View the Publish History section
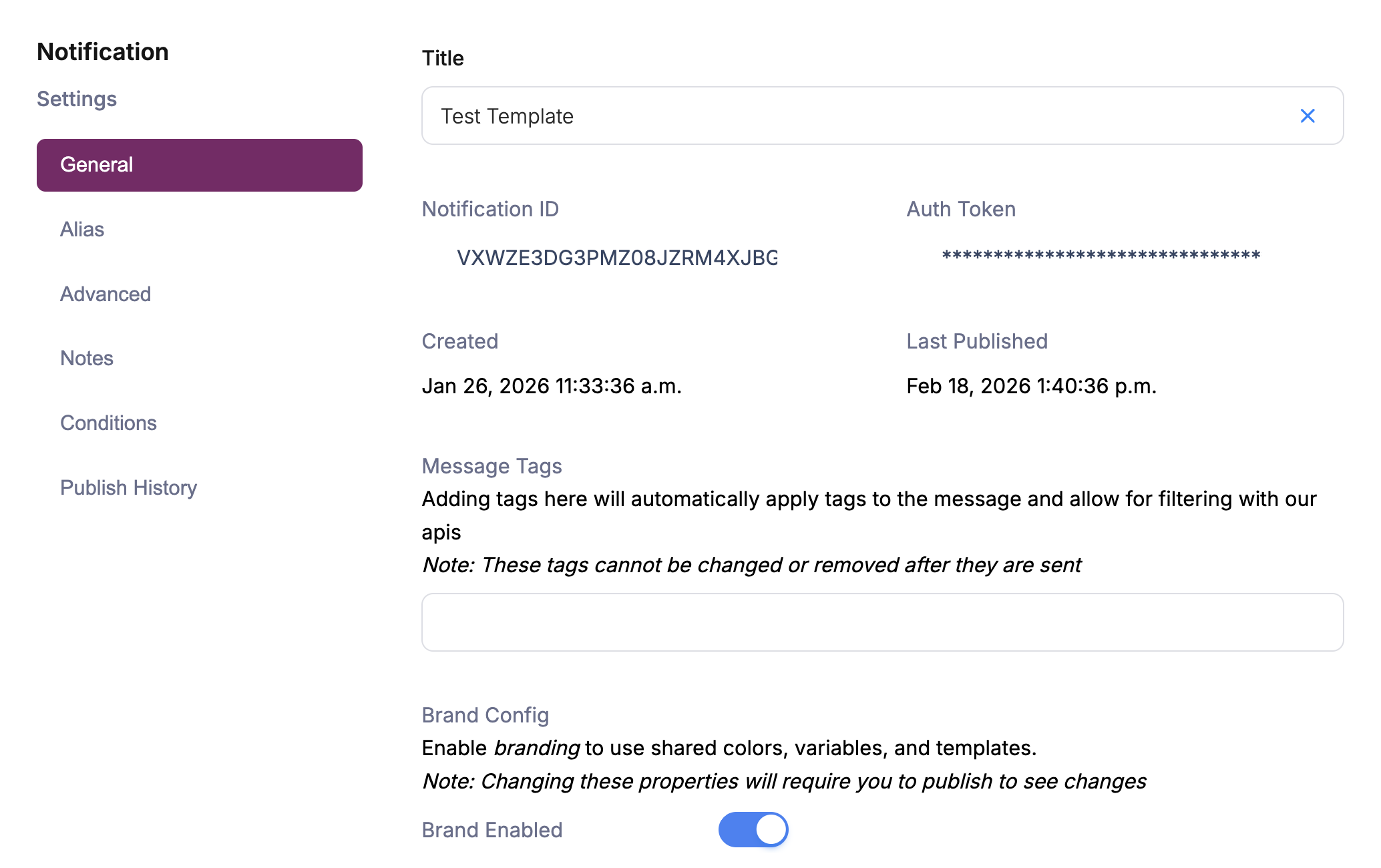This screenshot has width=1381, height=868. [128, 488]
